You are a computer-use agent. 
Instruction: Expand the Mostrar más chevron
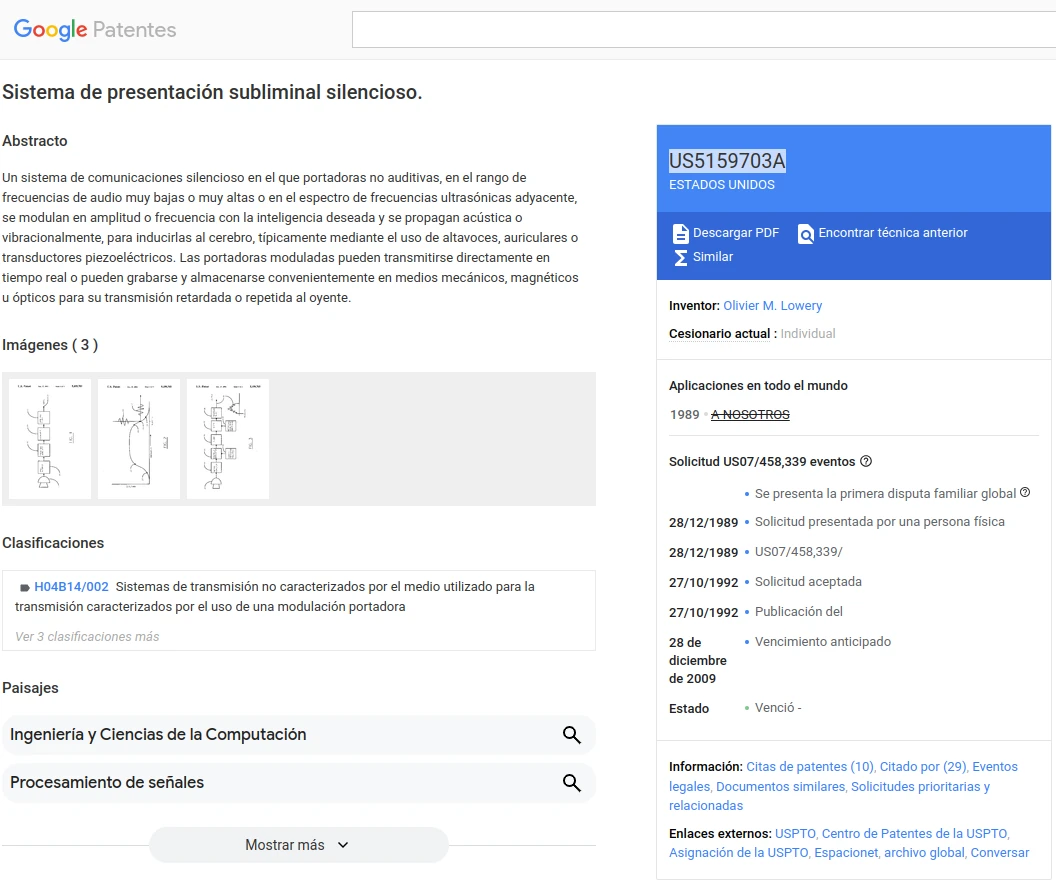pos(343,845)
